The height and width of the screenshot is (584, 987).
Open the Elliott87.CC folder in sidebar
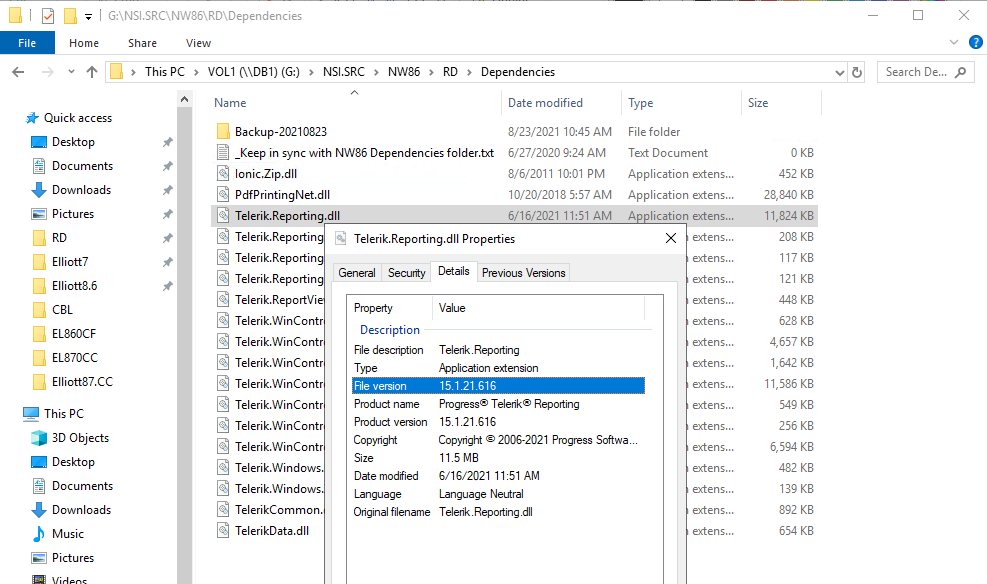[x=82, y=381]
